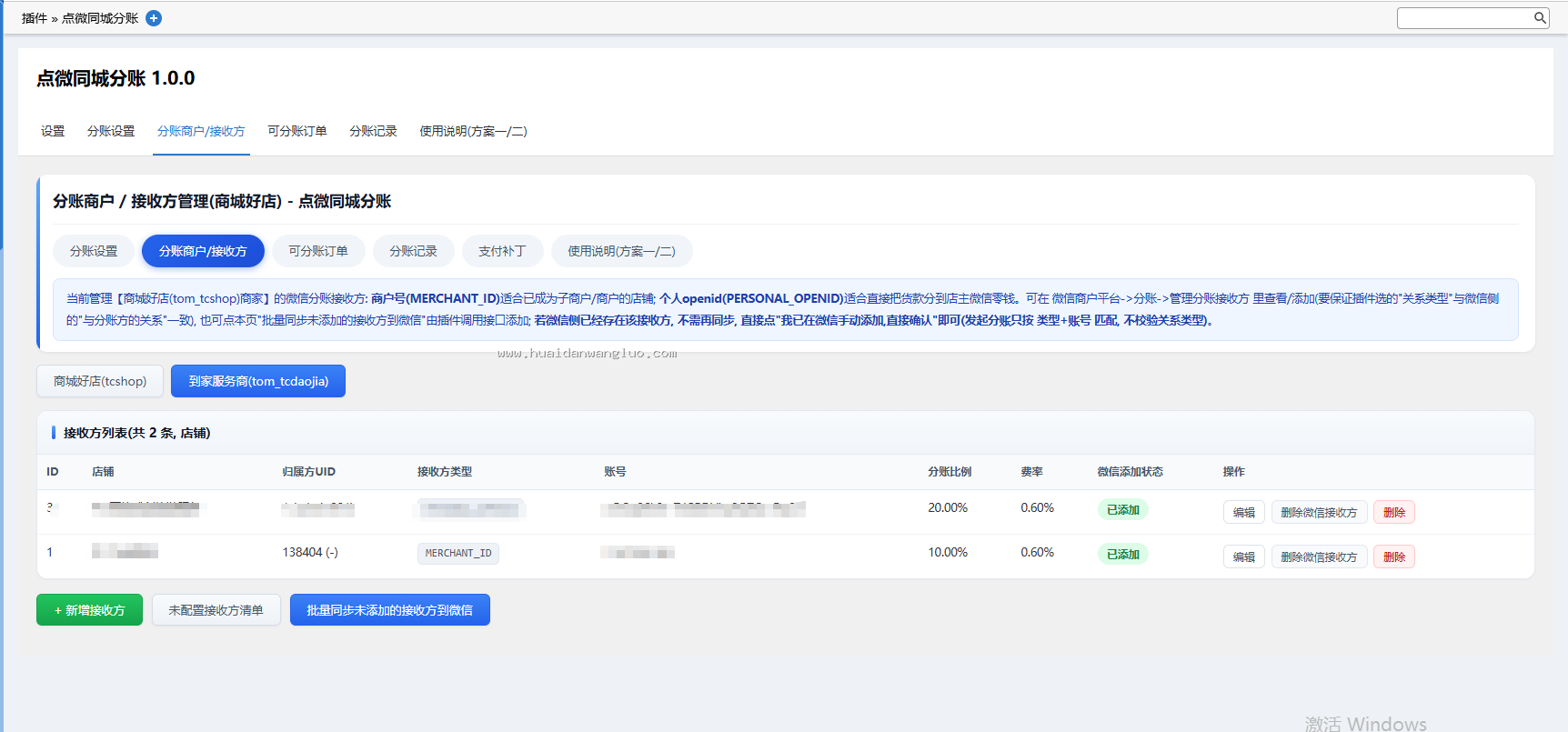Open the 分账记录 top tab
This screenshot has height=732, width=1568.
click(x=374, y=131)
